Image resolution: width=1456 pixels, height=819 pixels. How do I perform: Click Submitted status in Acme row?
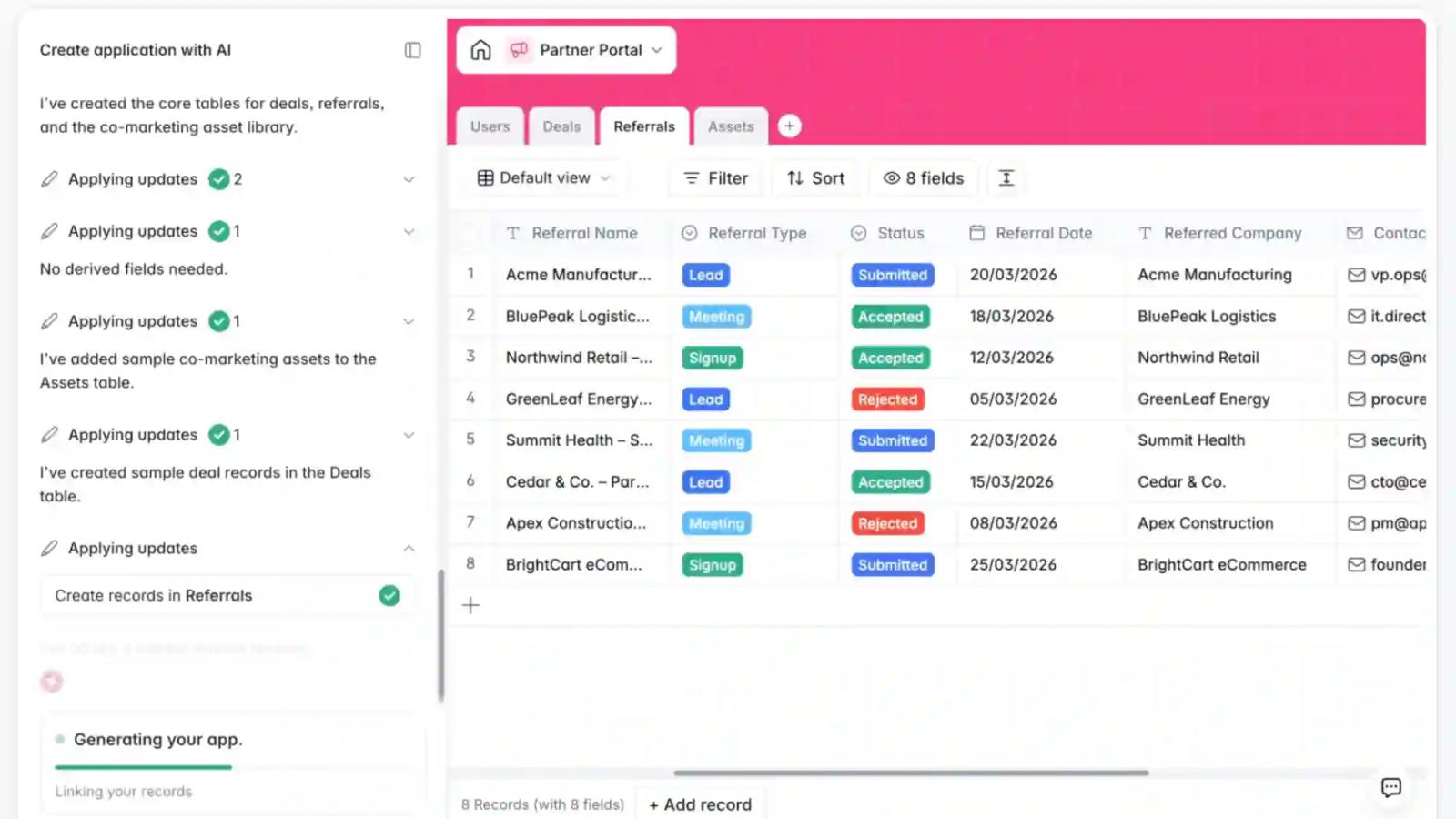point(893,275)
